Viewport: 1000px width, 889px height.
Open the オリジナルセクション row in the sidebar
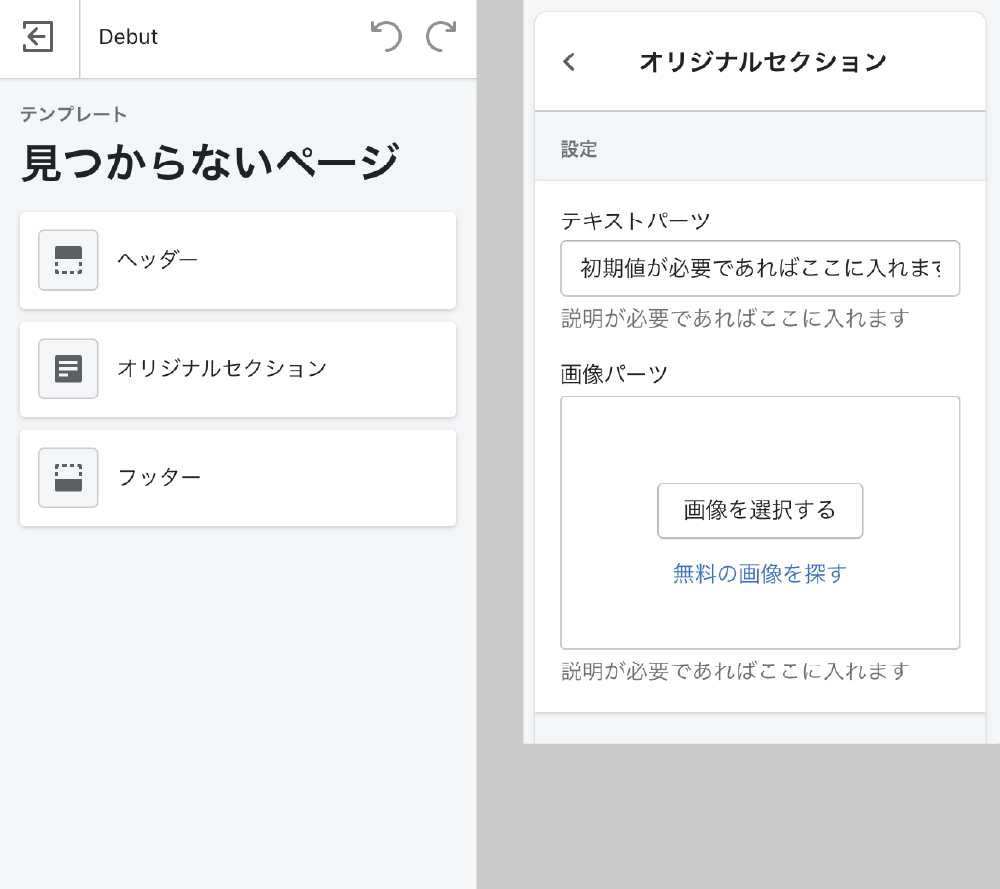pyautogui.click(x=280, y=369)
